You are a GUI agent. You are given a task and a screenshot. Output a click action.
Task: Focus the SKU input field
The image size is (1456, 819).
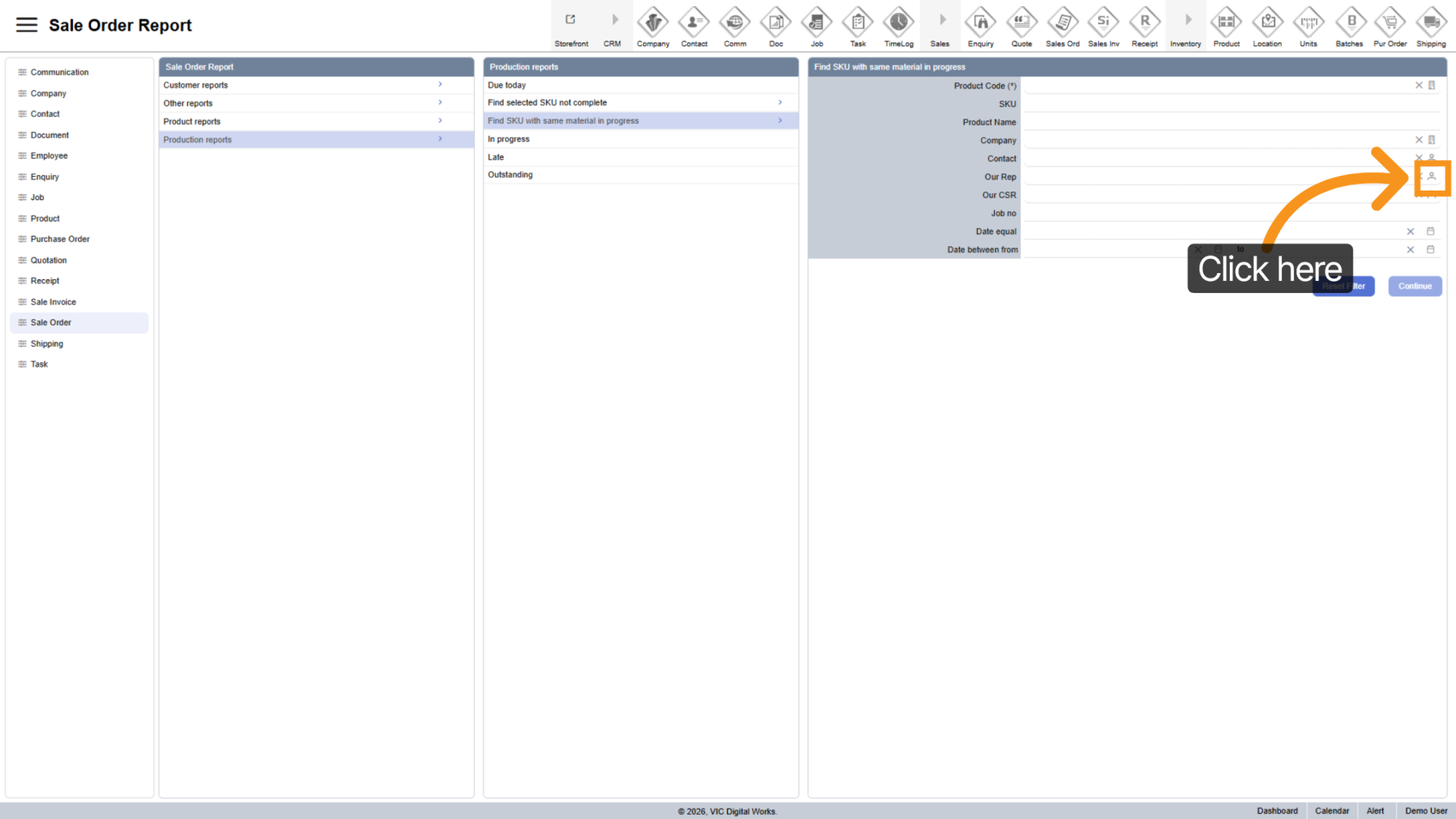[x=1232, y=104]
